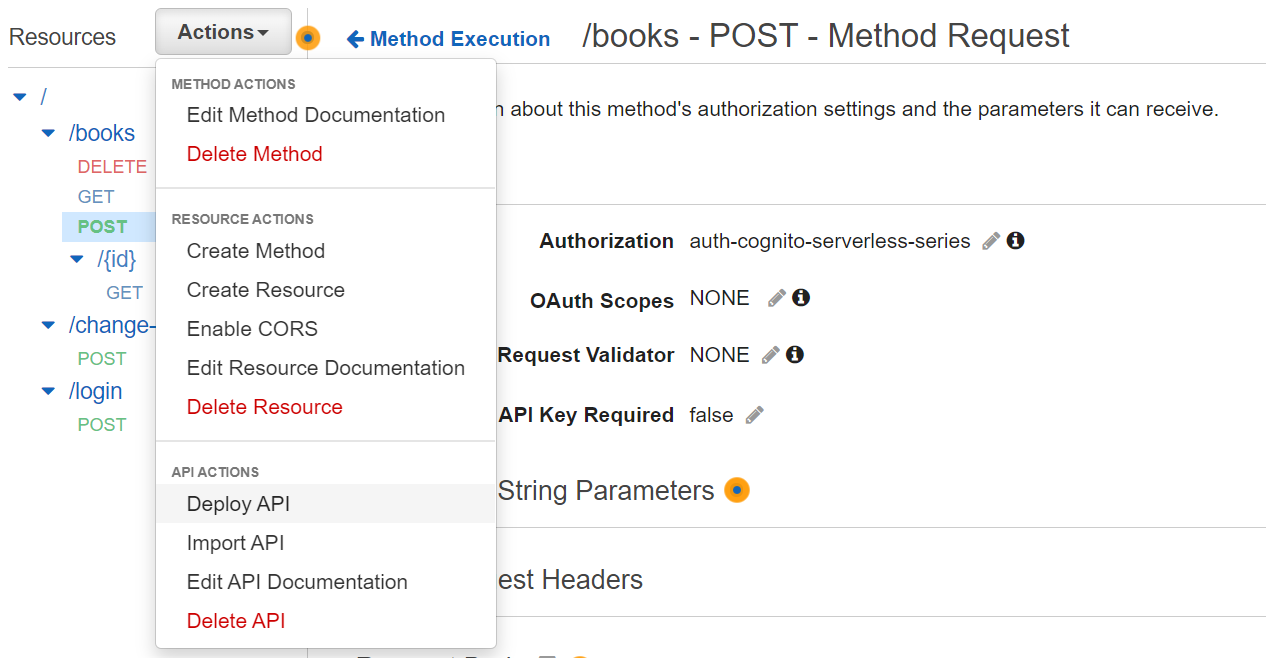Viewport: 1266px width, 658px height.
Task: Select DELETE method under /books
Action: pos(112,167)
